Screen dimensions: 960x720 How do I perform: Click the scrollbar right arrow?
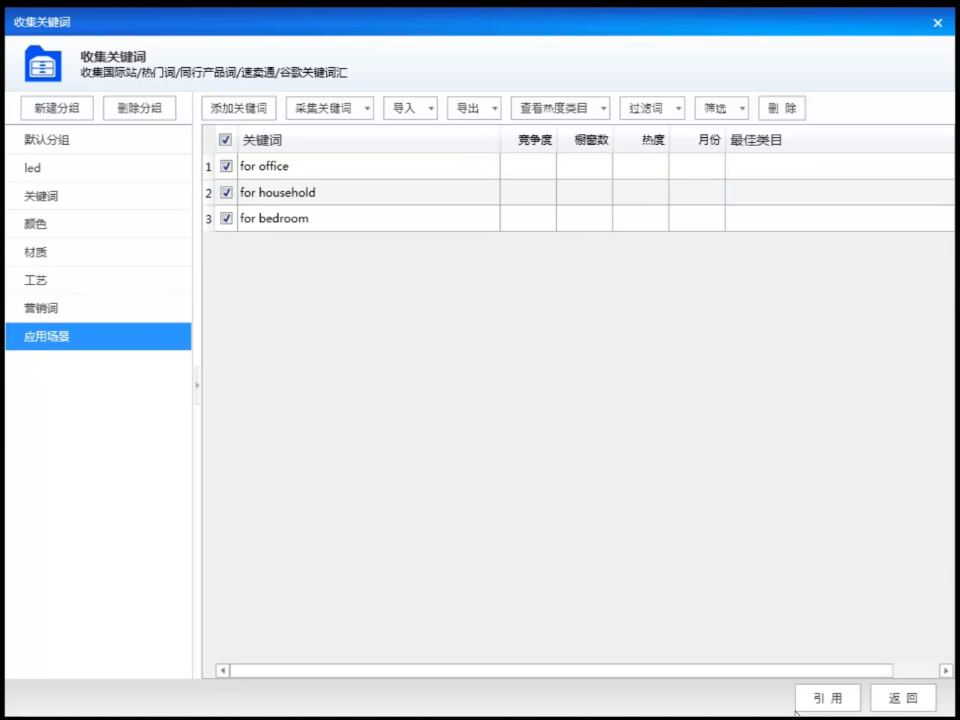pos(946,670)
